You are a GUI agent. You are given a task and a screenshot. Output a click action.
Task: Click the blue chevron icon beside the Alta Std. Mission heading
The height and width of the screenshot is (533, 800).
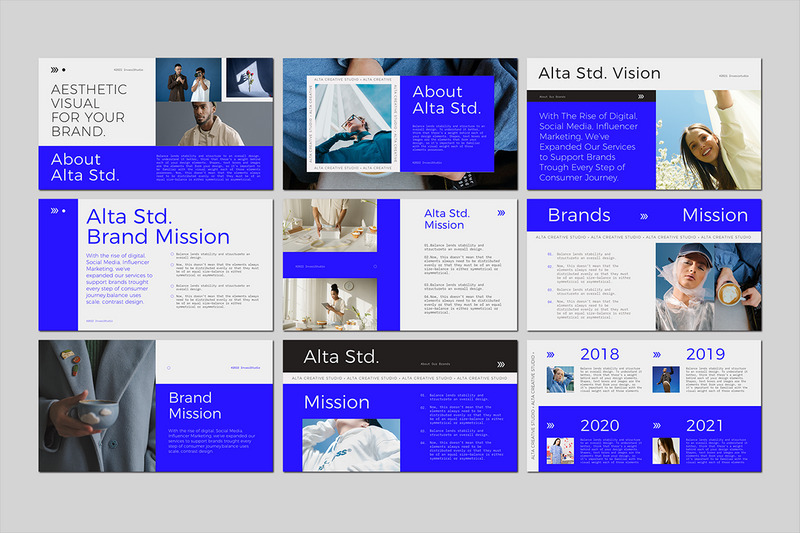(501, 213)
